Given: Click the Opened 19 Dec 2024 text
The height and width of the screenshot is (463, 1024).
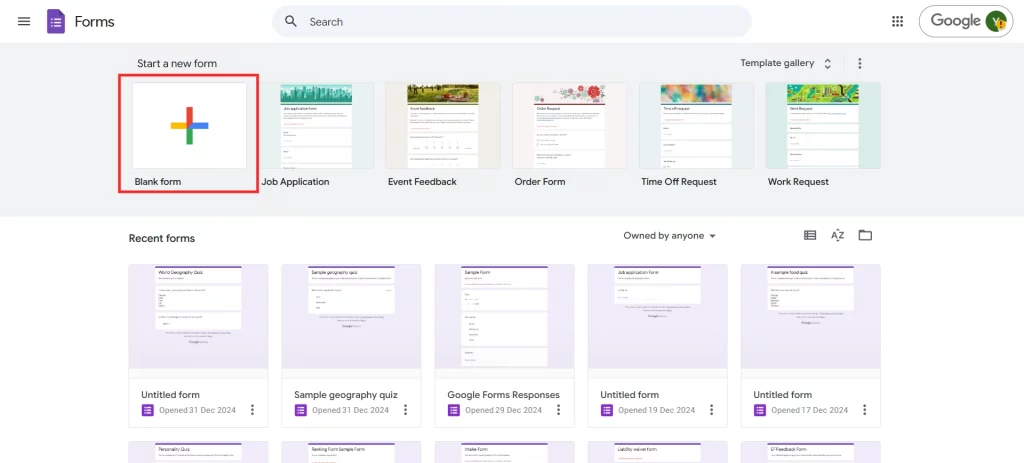Looking at the screenshot, I should pos(656,410).
